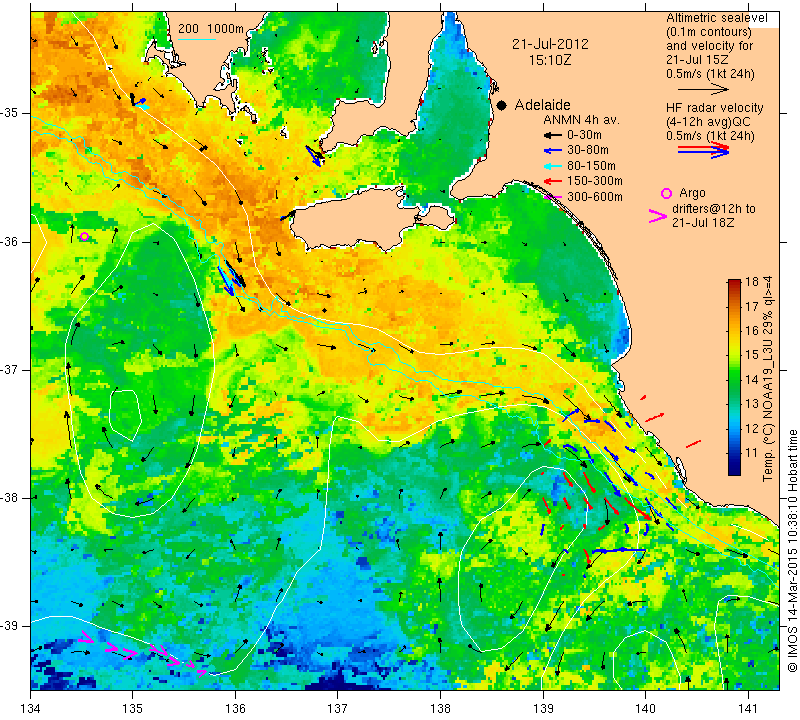The image size is (800, 720).
Task: Click longitude tick label 138
Action: (x=440, y=709)
